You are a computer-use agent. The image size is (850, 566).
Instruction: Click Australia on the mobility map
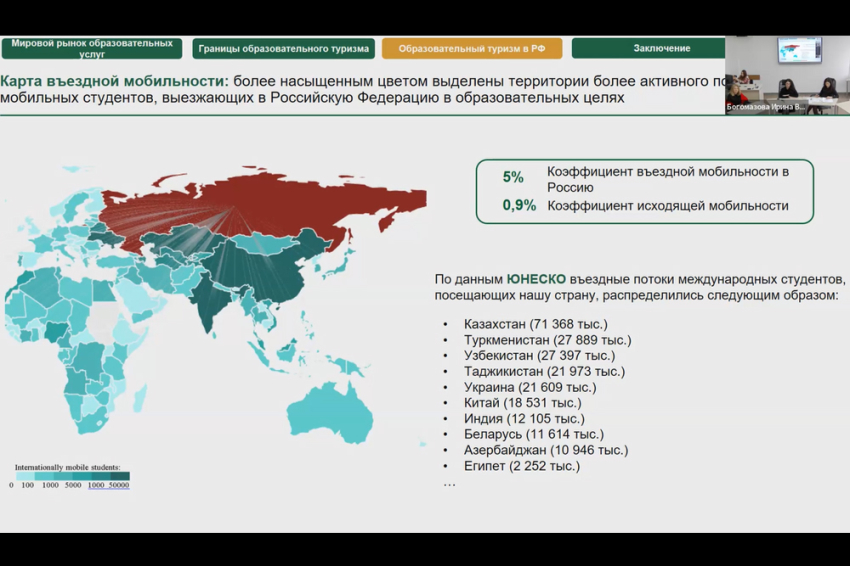click(x=330, y=412)
